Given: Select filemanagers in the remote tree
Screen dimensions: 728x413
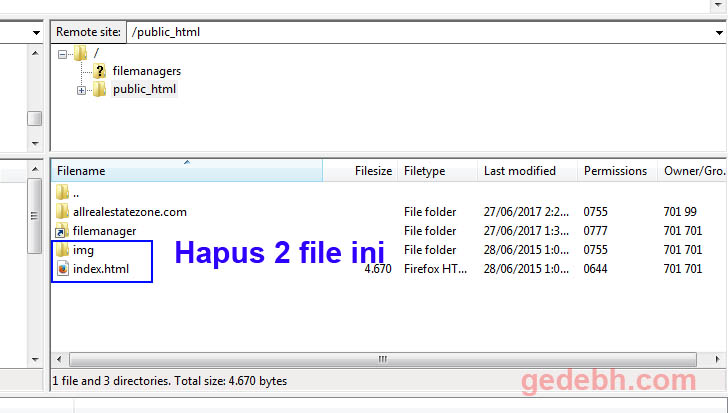Looking at the screenshot, I should point(147,71).
